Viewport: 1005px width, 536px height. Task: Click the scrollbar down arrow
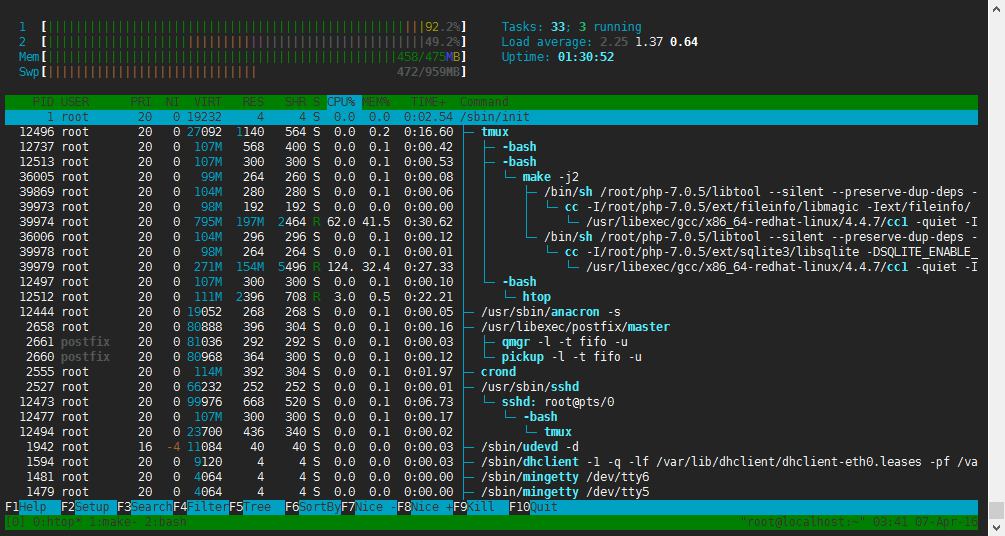[x=996, y=529]
